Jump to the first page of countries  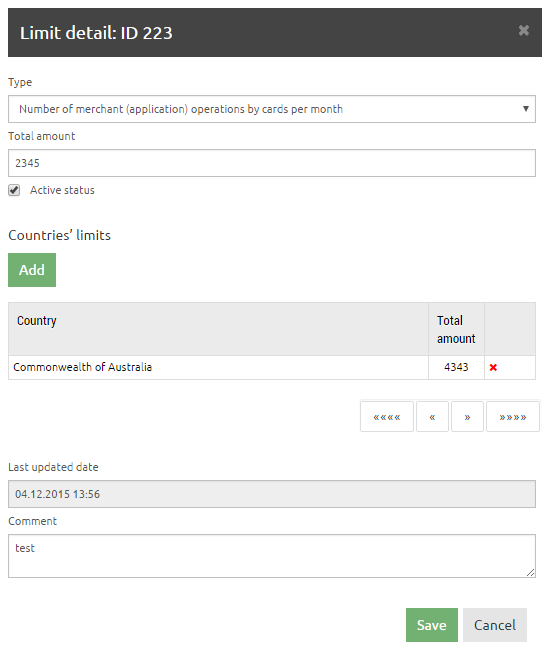click(x=387, y=416)
